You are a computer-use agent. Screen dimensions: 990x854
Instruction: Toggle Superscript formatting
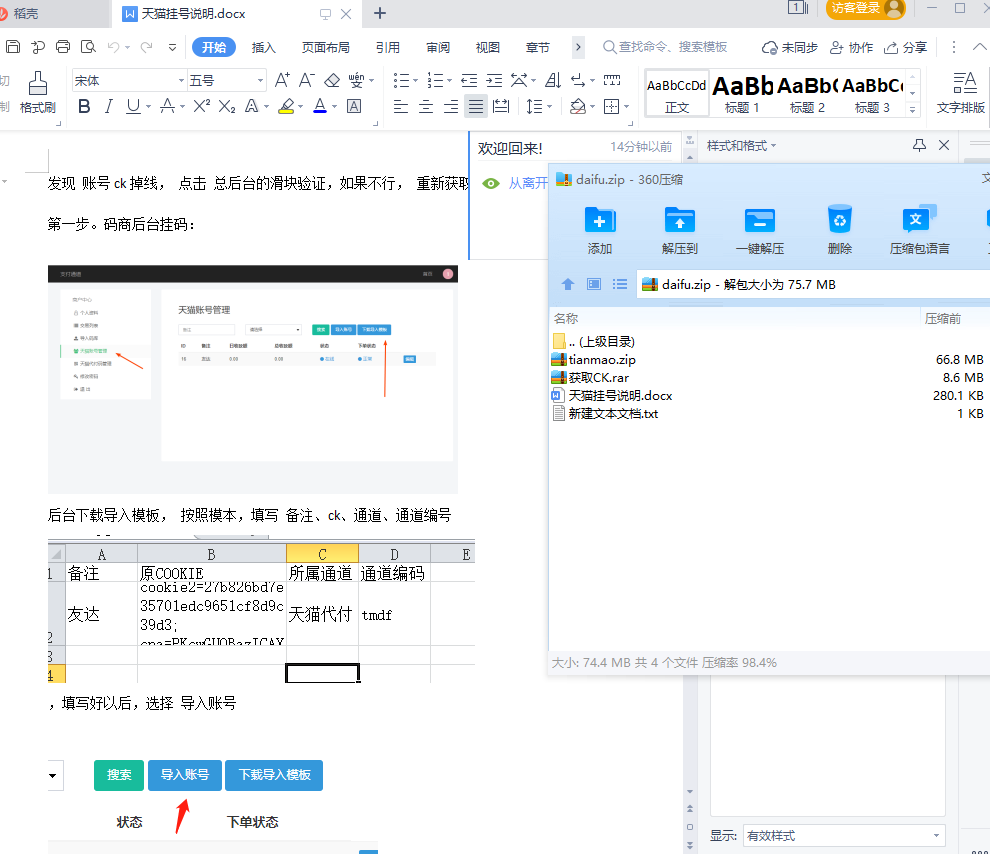click(x=201, y=106)
